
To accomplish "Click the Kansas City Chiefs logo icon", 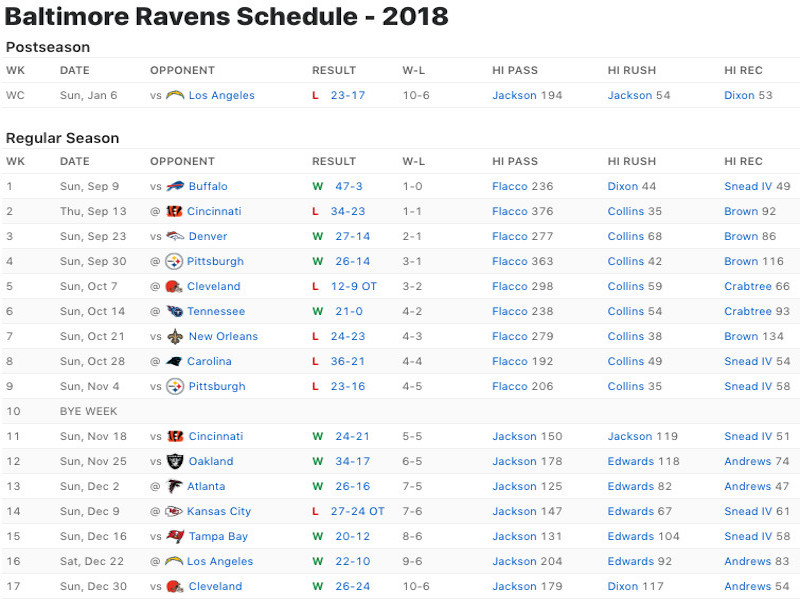I will (x=174, y=511).
